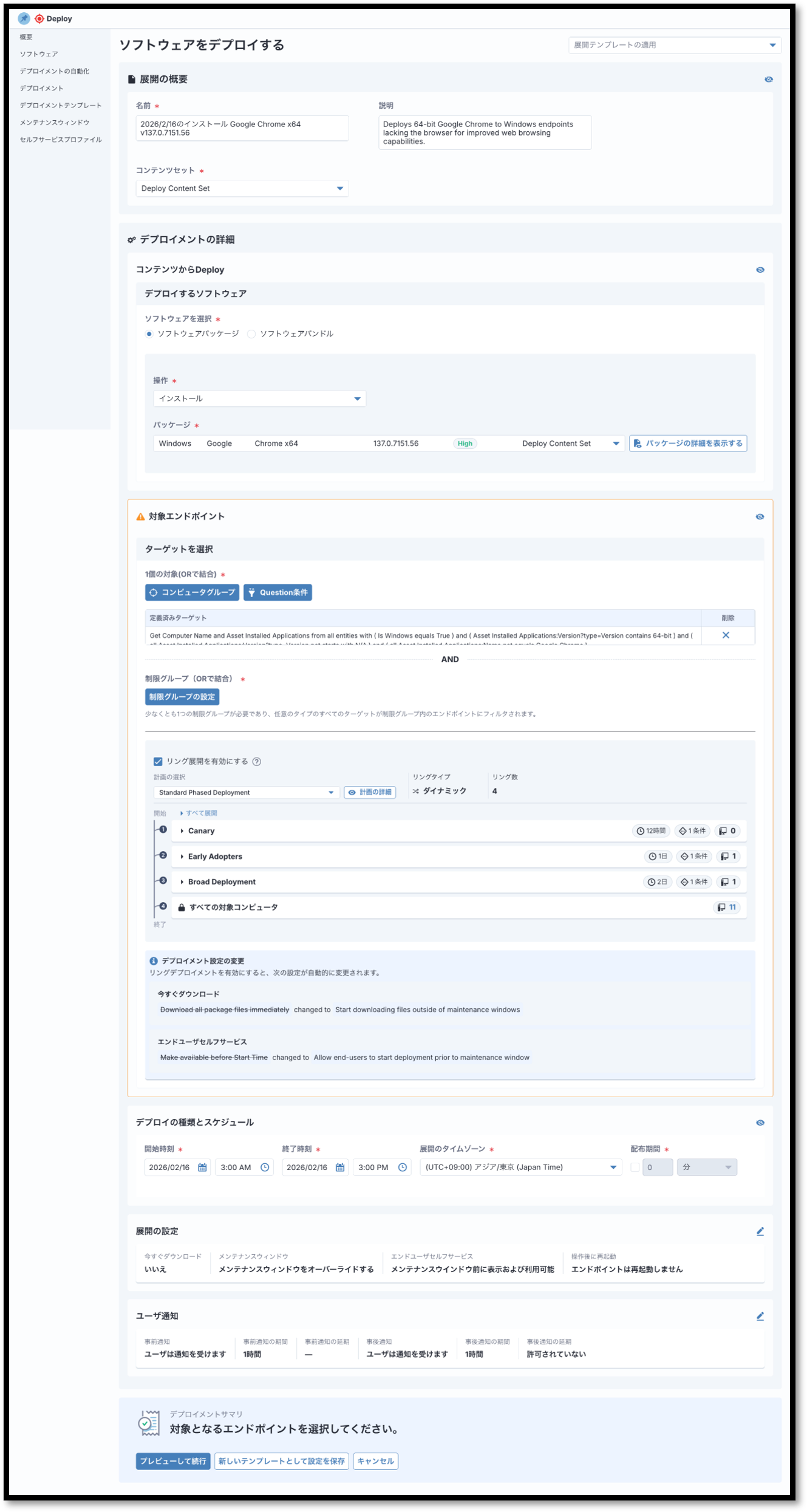Click the start date calendar icon
Viewport: 807px width, 1512px height.
[202, 1167]
